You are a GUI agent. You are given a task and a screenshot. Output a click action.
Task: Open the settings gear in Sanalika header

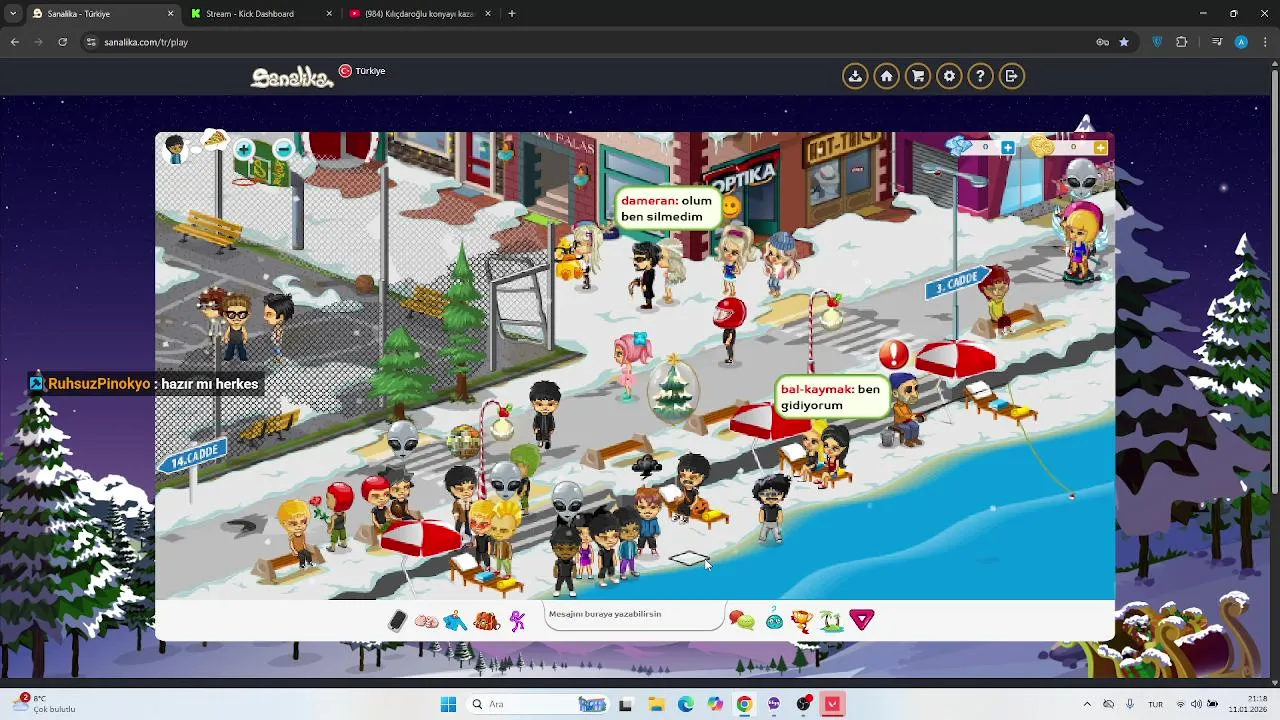coord(949,76)
